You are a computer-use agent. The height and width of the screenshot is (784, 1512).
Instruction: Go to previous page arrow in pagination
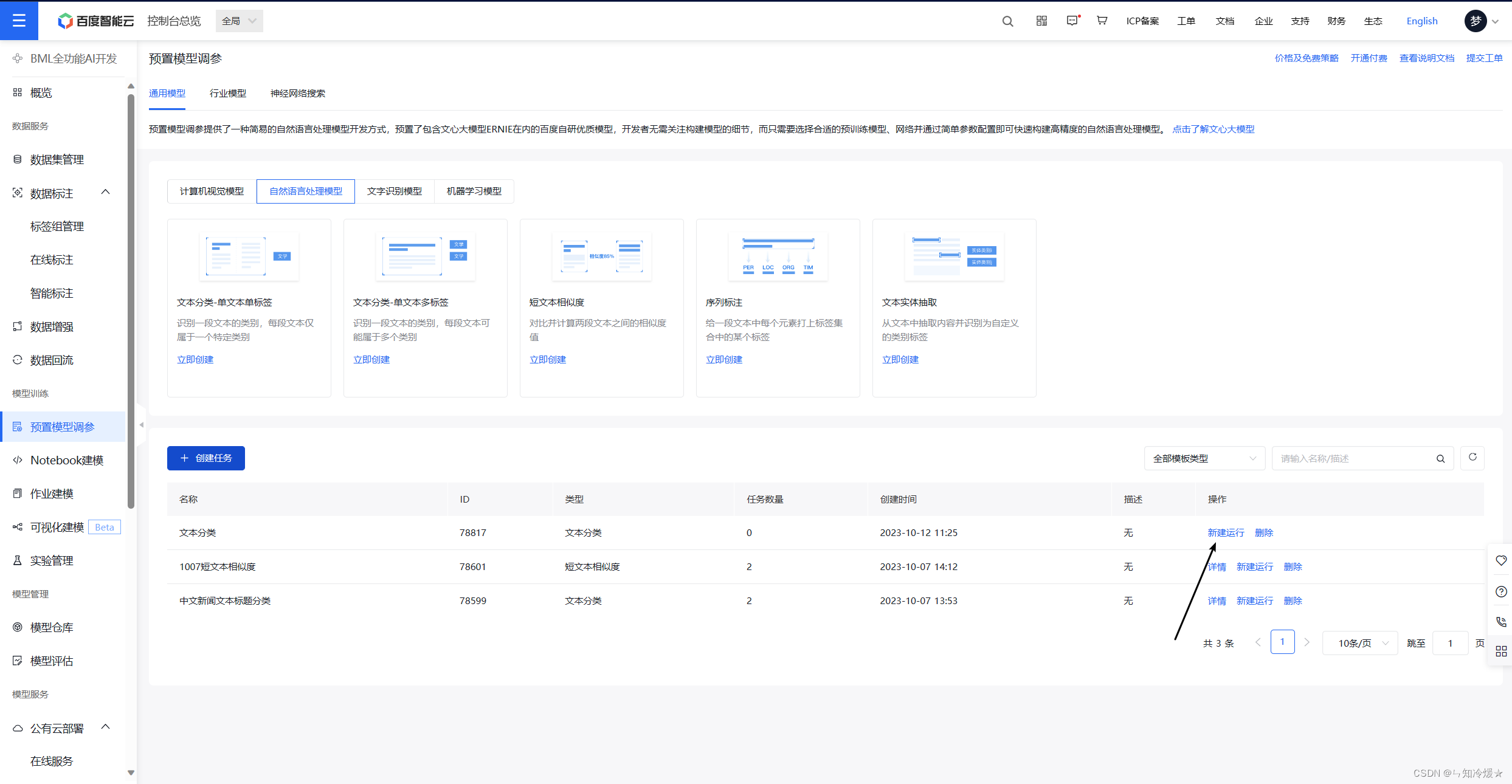pos(1258,642)
